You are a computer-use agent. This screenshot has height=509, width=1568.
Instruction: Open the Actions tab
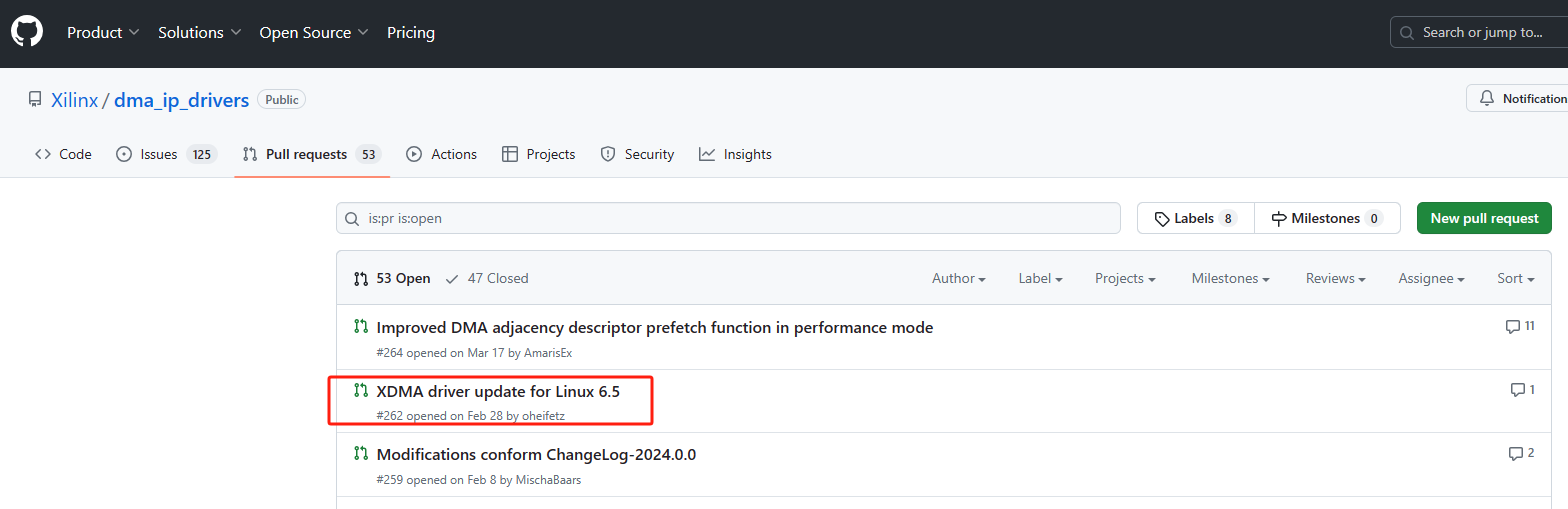[x=441, y=154]
